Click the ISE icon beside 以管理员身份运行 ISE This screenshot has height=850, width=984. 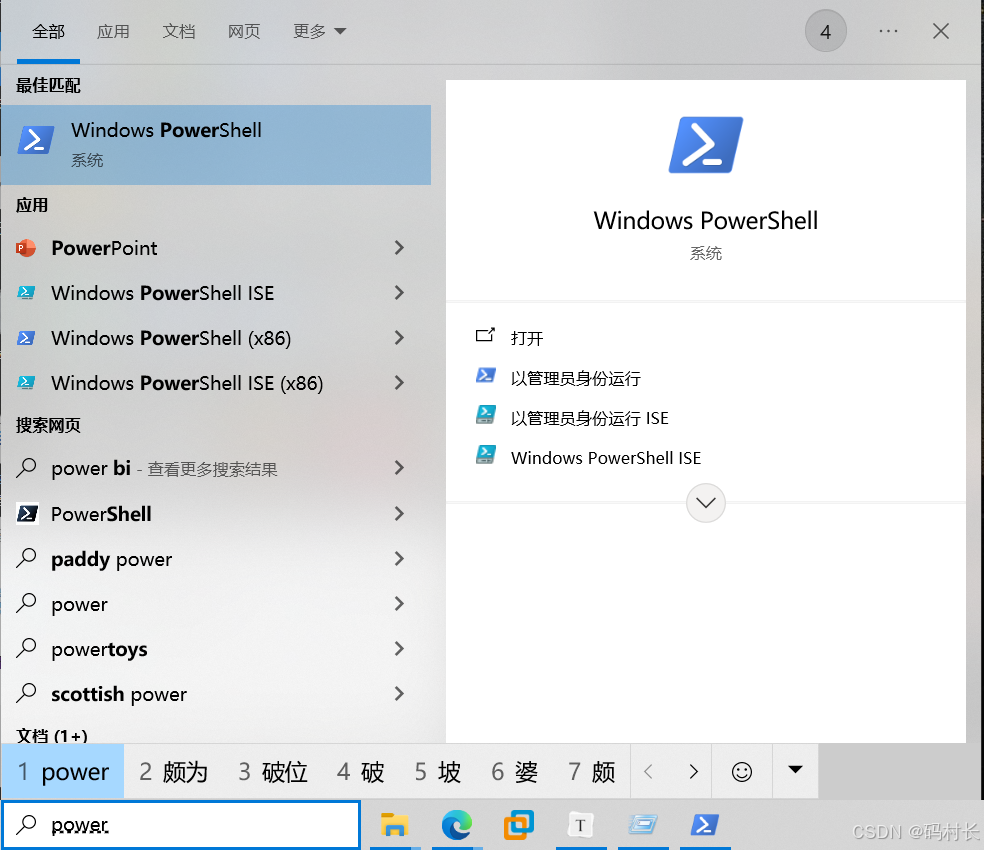[x=486, y=415]
